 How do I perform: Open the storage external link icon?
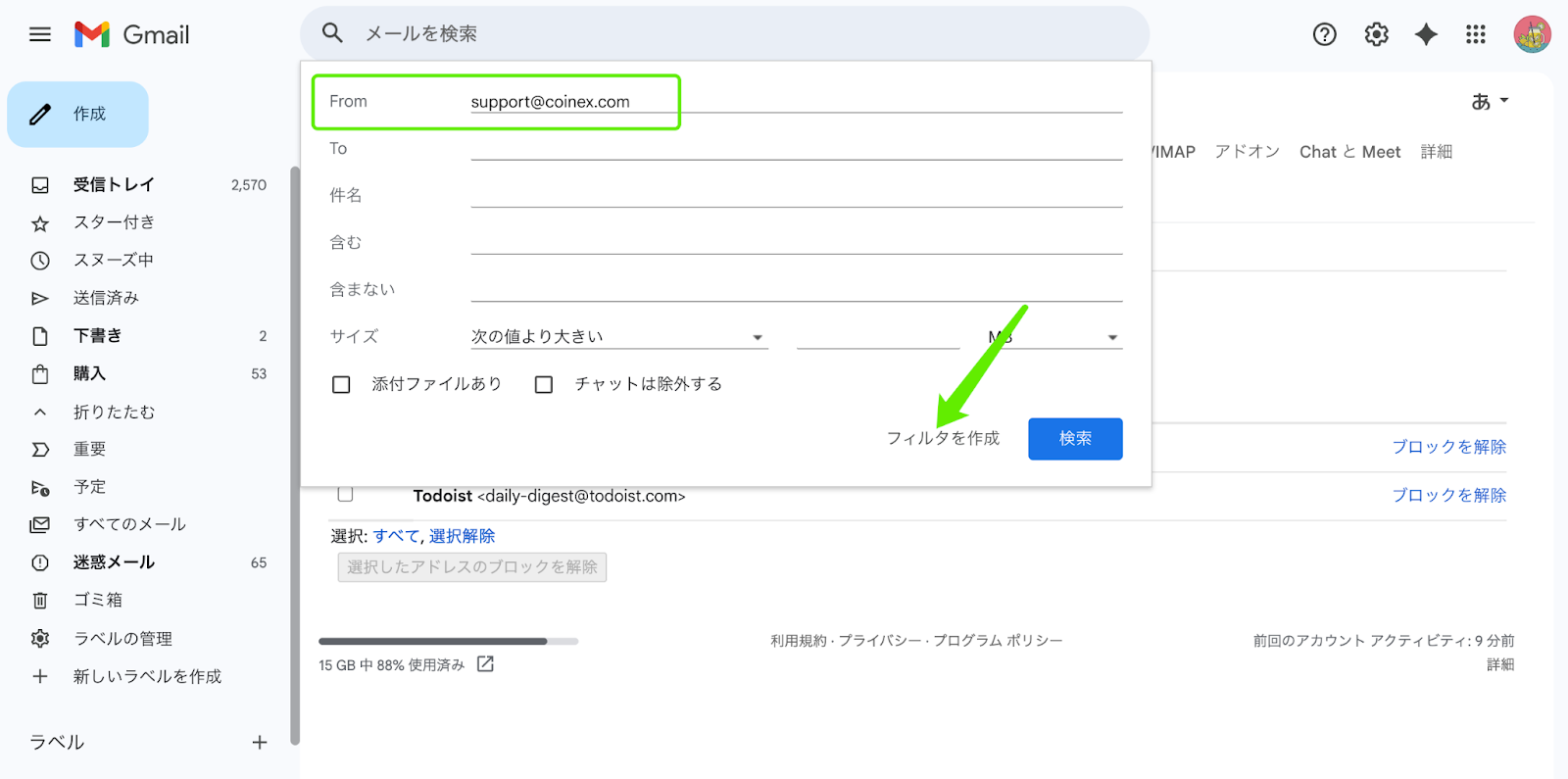[x=485, y=664]
